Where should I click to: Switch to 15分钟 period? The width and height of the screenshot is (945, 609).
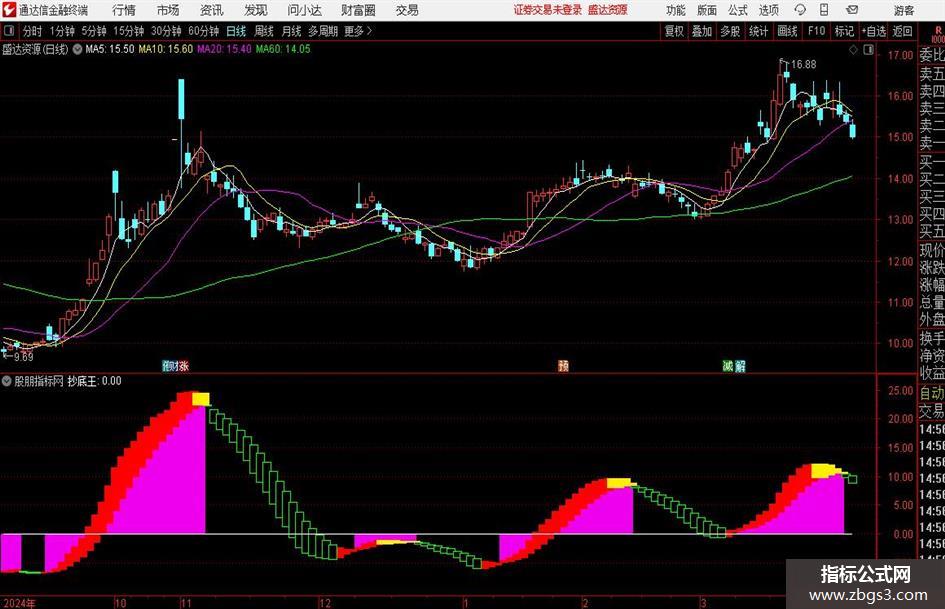(x=129, y=31)
